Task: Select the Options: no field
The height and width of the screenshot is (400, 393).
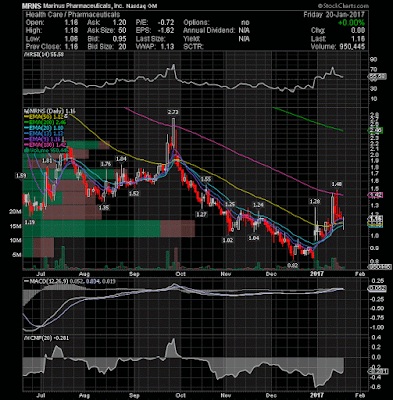Action: 216,23
